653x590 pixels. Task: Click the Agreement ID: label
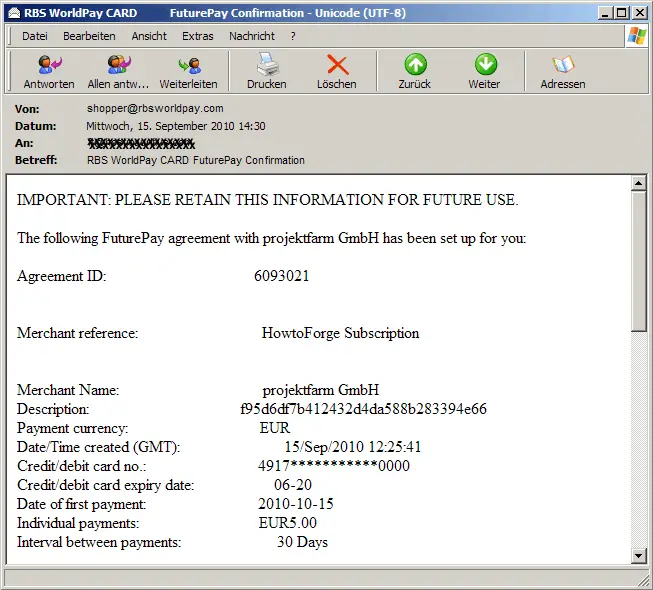pos(62,276)
